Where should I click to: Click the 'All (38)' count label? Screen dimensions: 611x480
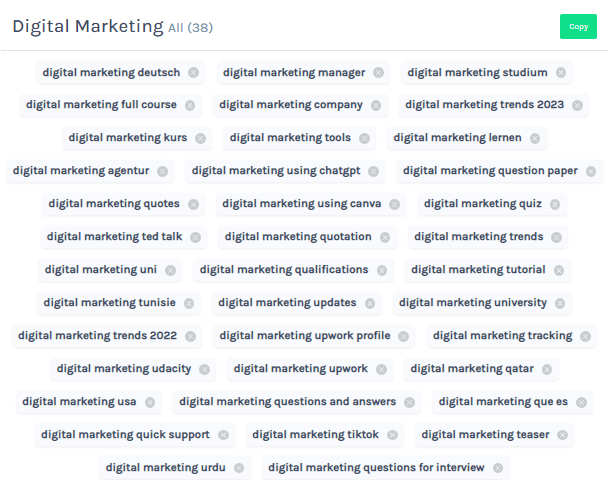point(191,28)
